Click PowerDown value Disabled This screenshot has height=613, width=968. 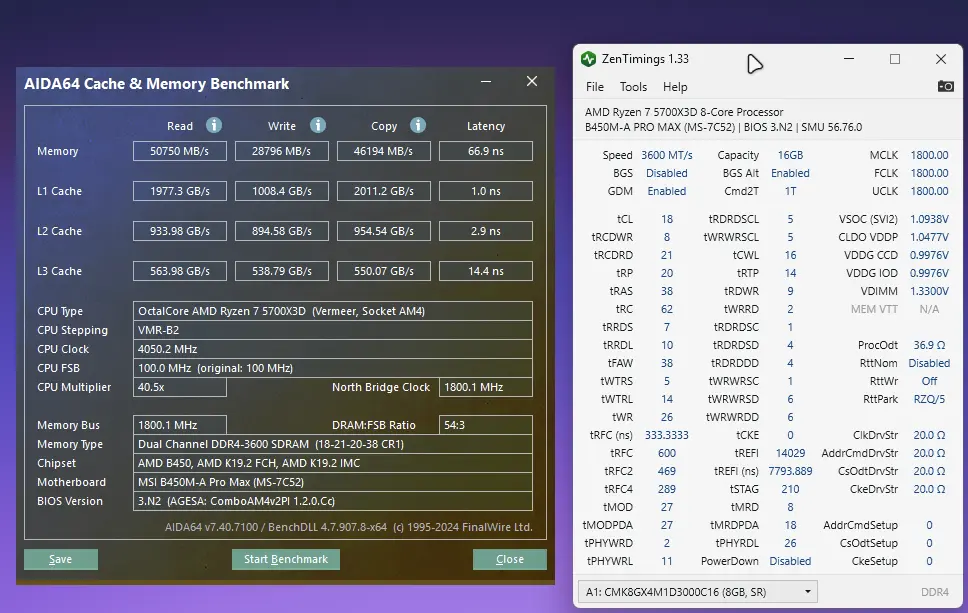pyautogui.click(x=790, y=561)
